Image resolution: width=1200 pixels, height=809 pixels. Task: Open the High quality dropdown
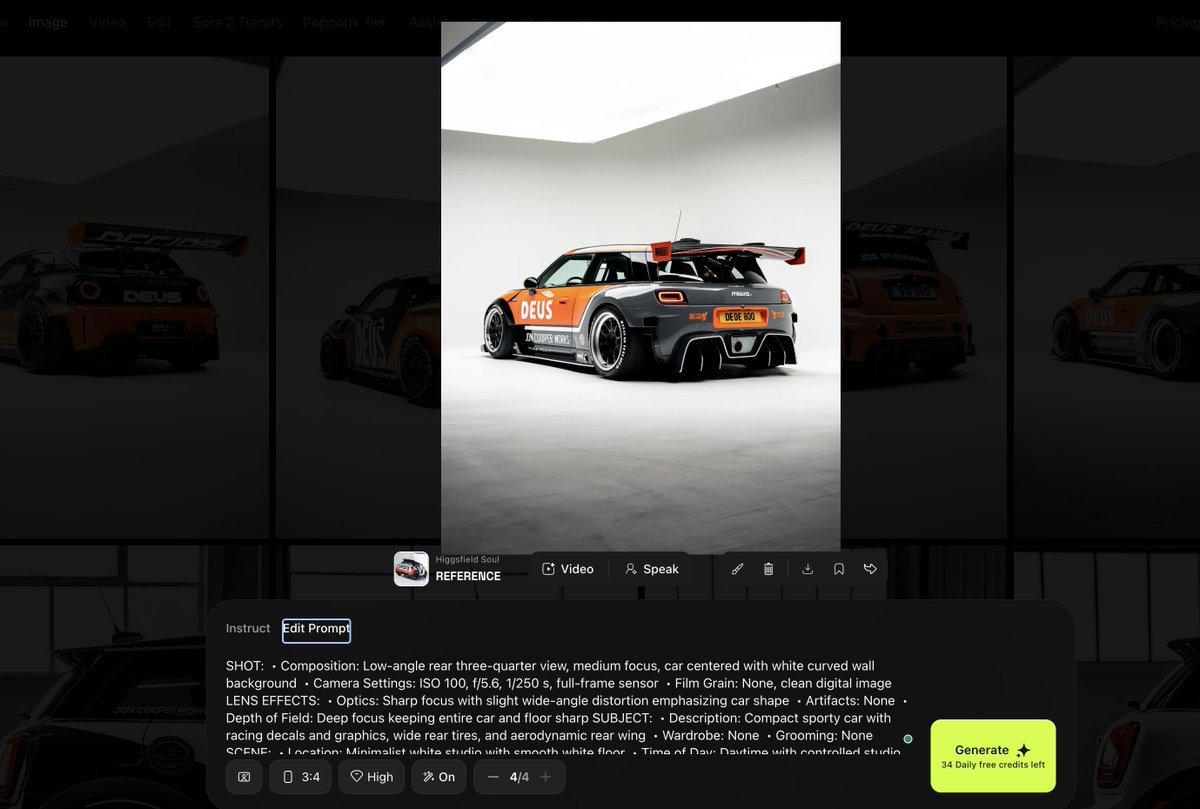(x=371, y=777)
